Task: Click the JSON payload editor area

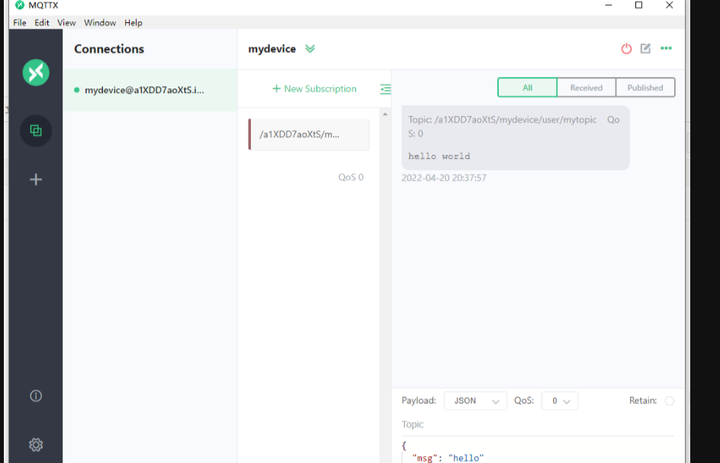Action: coord(538,451)
